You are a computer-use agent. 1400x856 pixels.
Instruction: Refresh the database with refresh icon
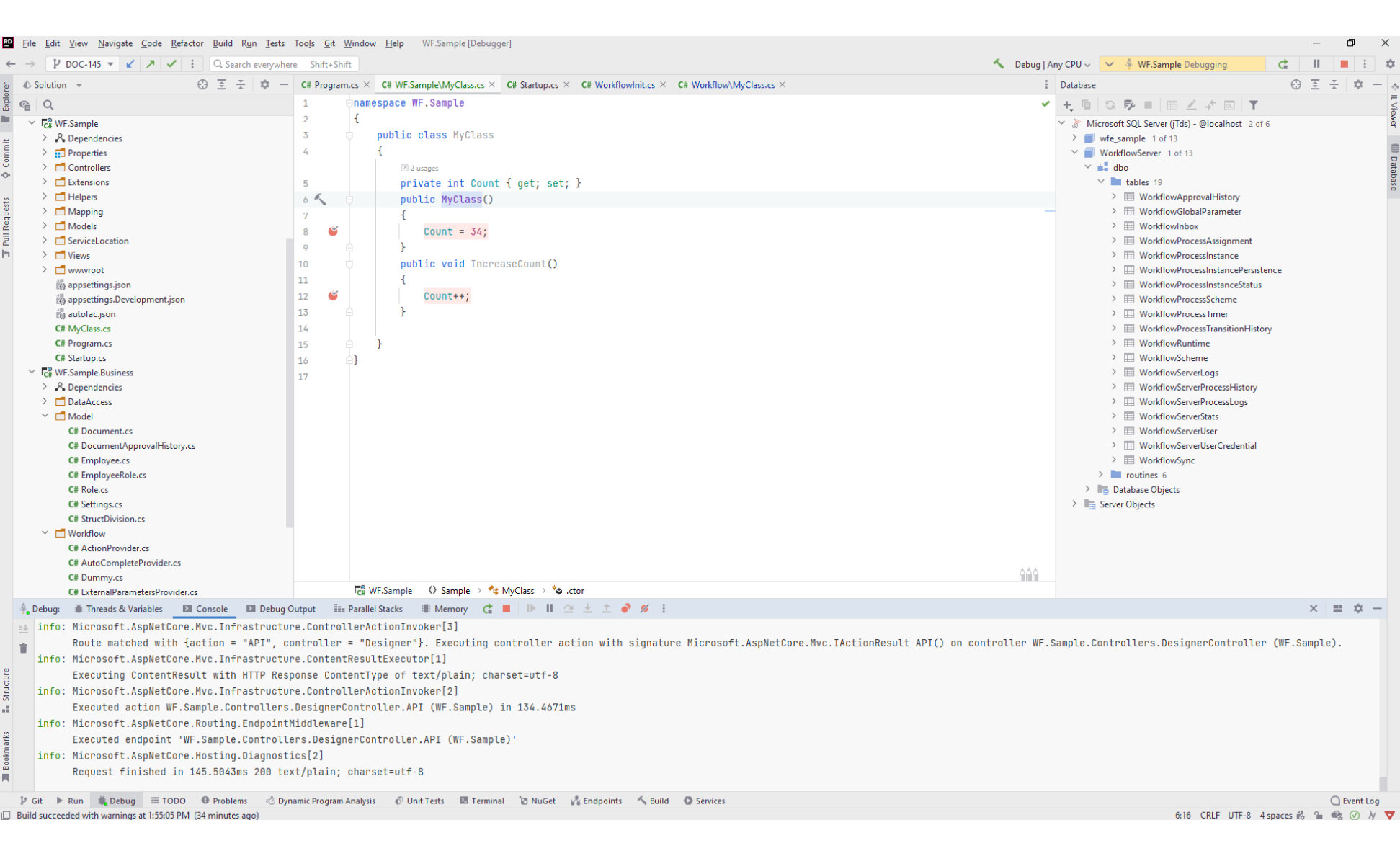1110,105
